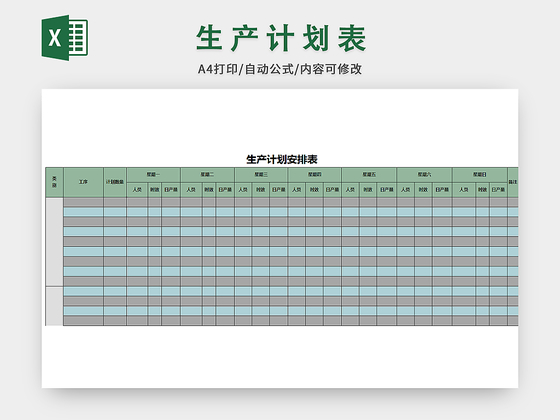Click the 生产计划表 main title
560x420 pixels.
(281, 38)
